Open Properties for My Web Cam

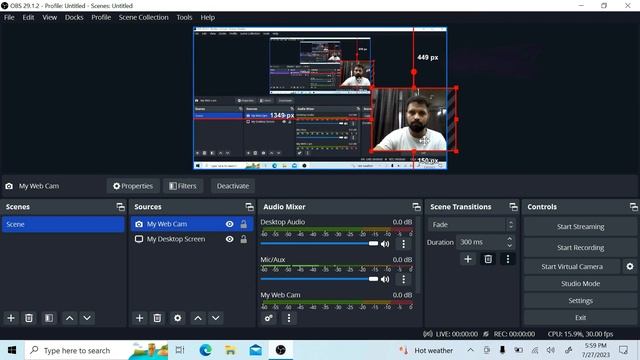pyautogui.click(x=133, y=186)
